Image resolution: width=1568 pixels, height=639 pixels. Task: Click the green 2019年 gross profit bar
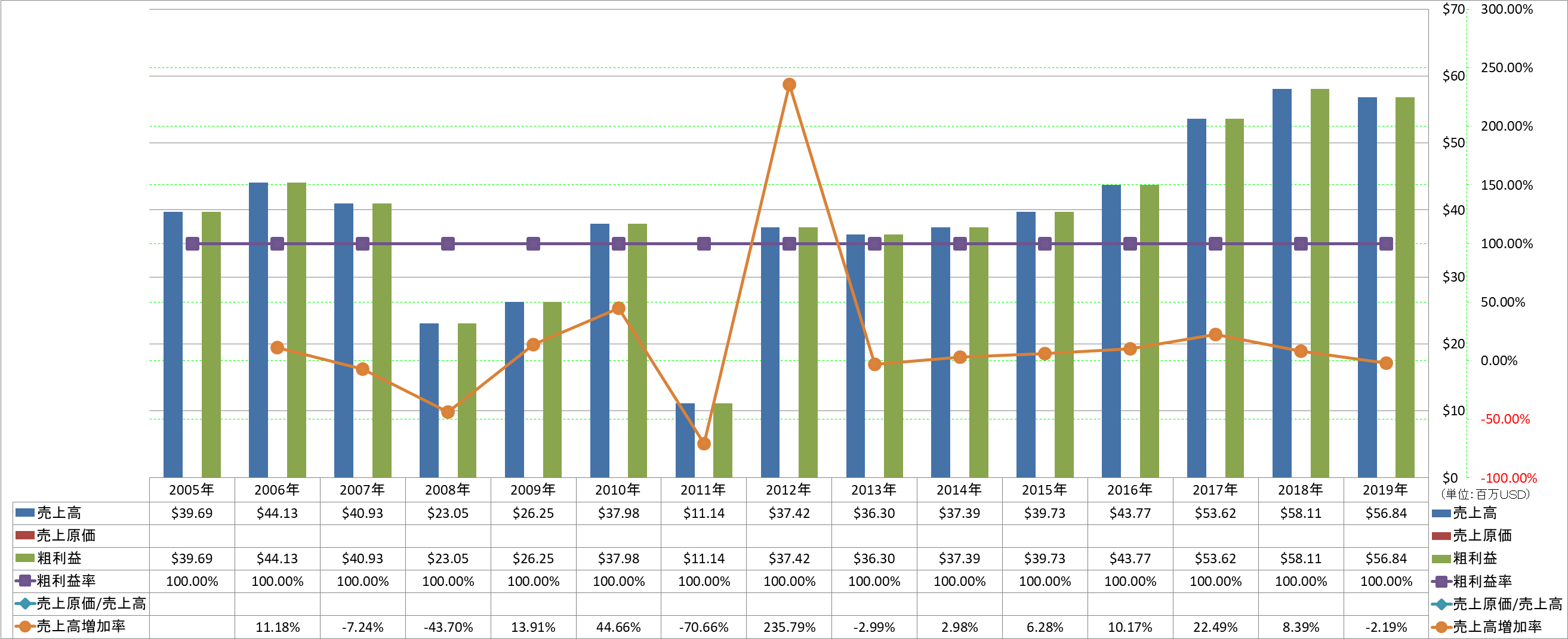tap(1405, 287)
